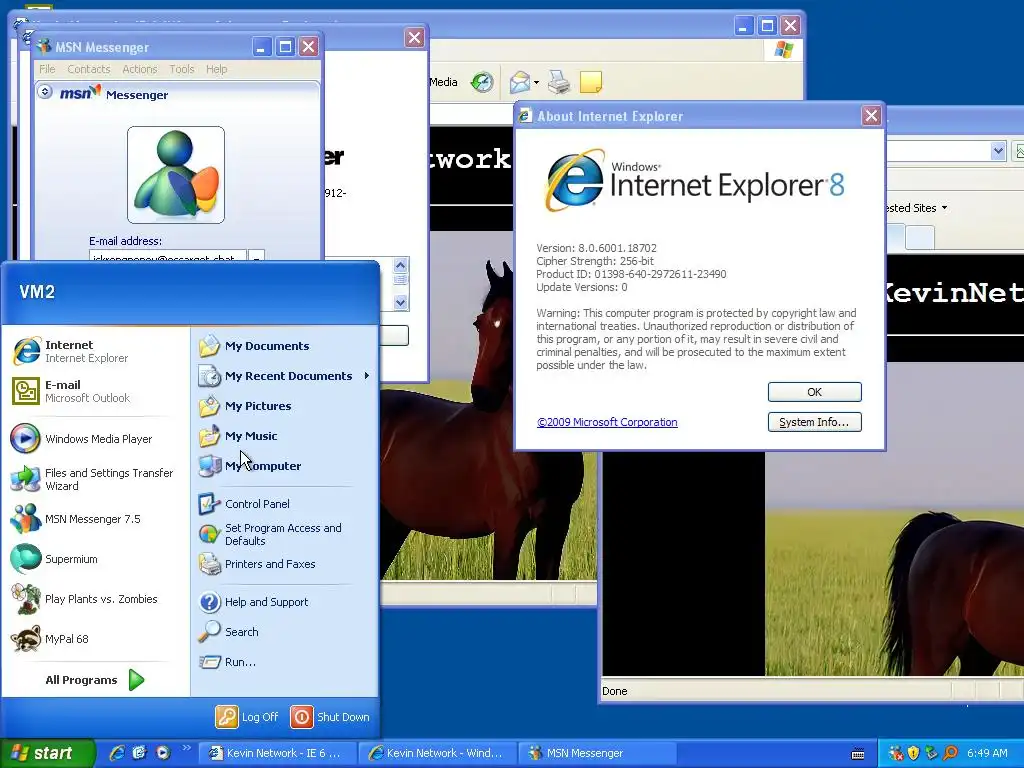The width and height of the screenshot is (1024, 768).
Task: Expand All Programs list
Action: click(95, 680)
